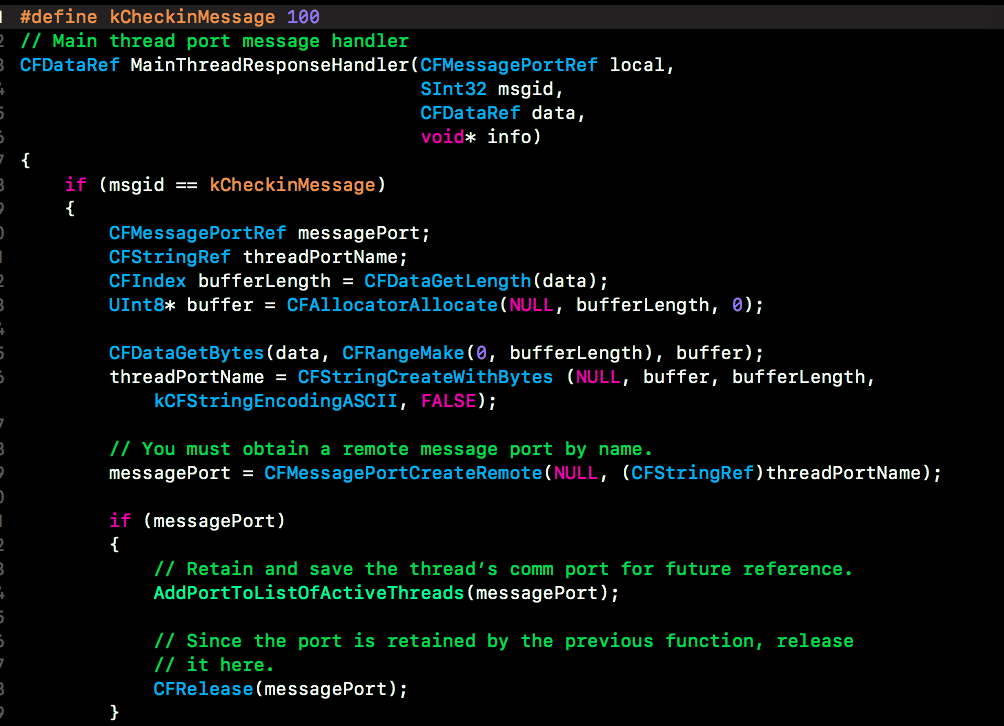Click the kCFStringEncodingASCII constant
The image size is (1004, 726).
pyautogui.click(x=275, y=401)
